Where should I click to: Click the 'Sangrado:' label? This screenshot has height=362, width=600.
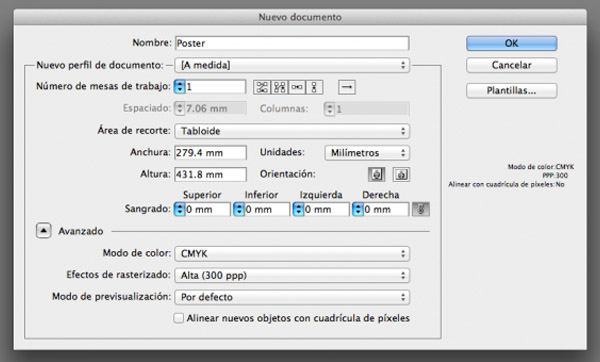click(148, 209)
